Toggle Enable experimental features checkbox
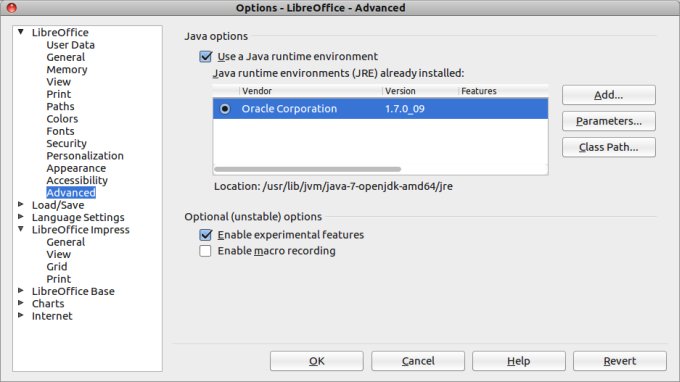680x382 pixels. (x=206, y=235)
